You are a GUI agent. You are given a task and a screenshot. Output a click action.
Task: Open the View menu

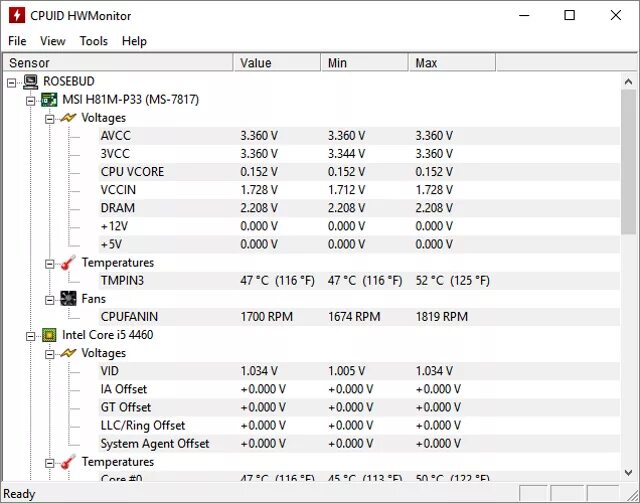point(53,41)
